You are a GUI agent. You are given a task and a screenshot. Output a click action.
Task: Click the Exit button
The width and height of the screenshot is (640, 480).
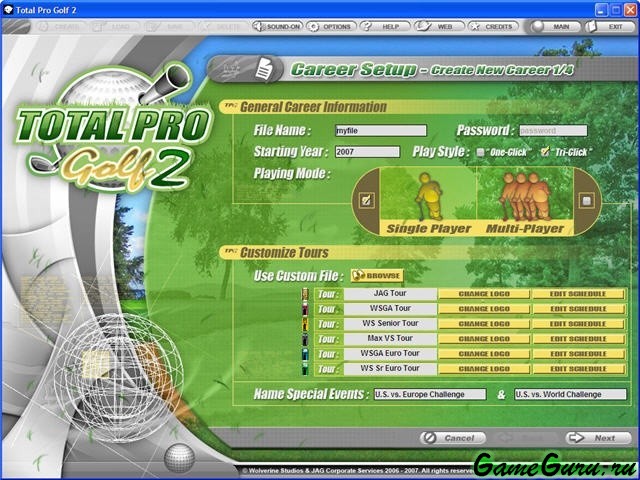point(610,27)
